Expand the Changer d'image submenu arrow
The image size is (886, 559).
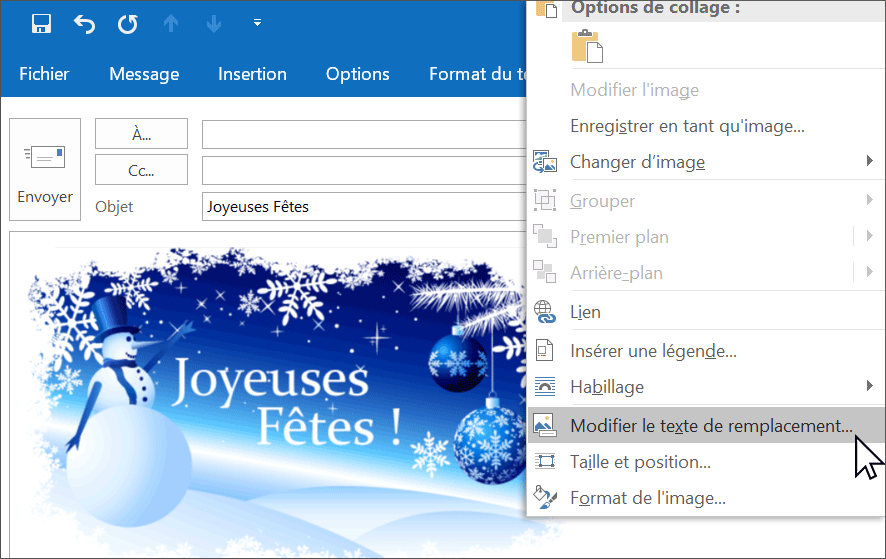point(869,161)
